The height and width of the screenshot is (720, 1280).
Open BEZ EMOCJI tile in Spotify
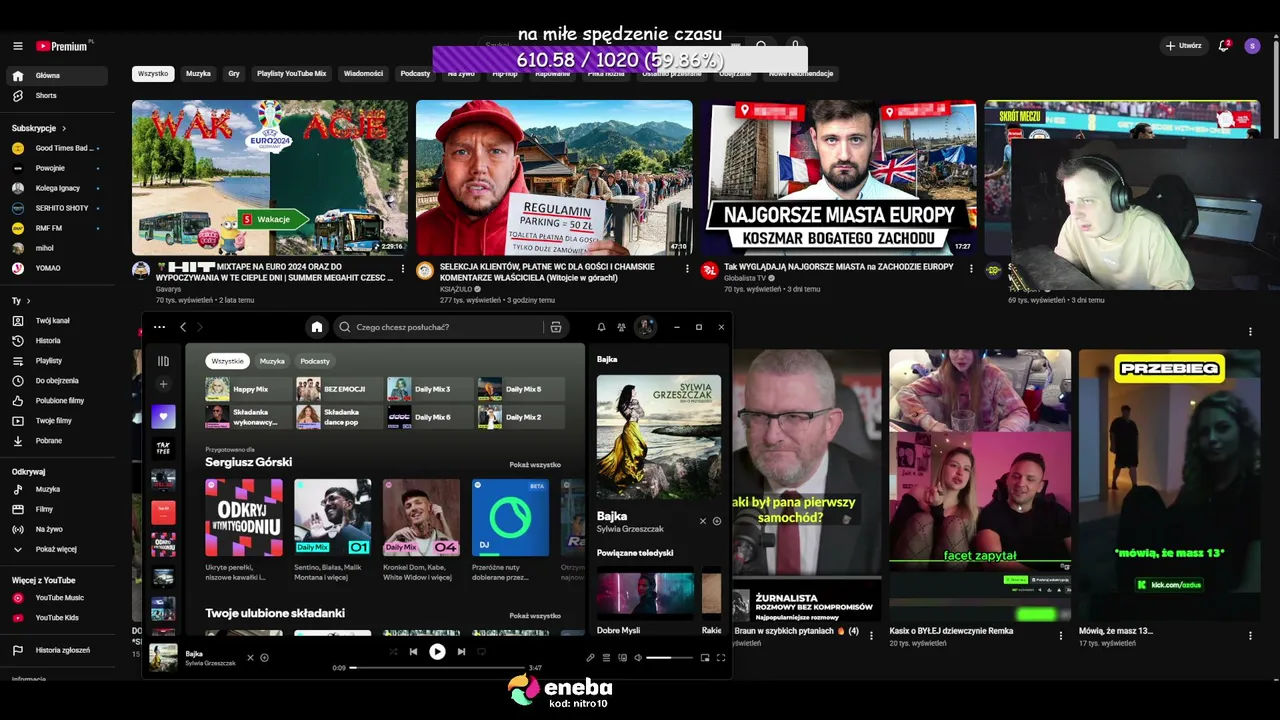339,389
